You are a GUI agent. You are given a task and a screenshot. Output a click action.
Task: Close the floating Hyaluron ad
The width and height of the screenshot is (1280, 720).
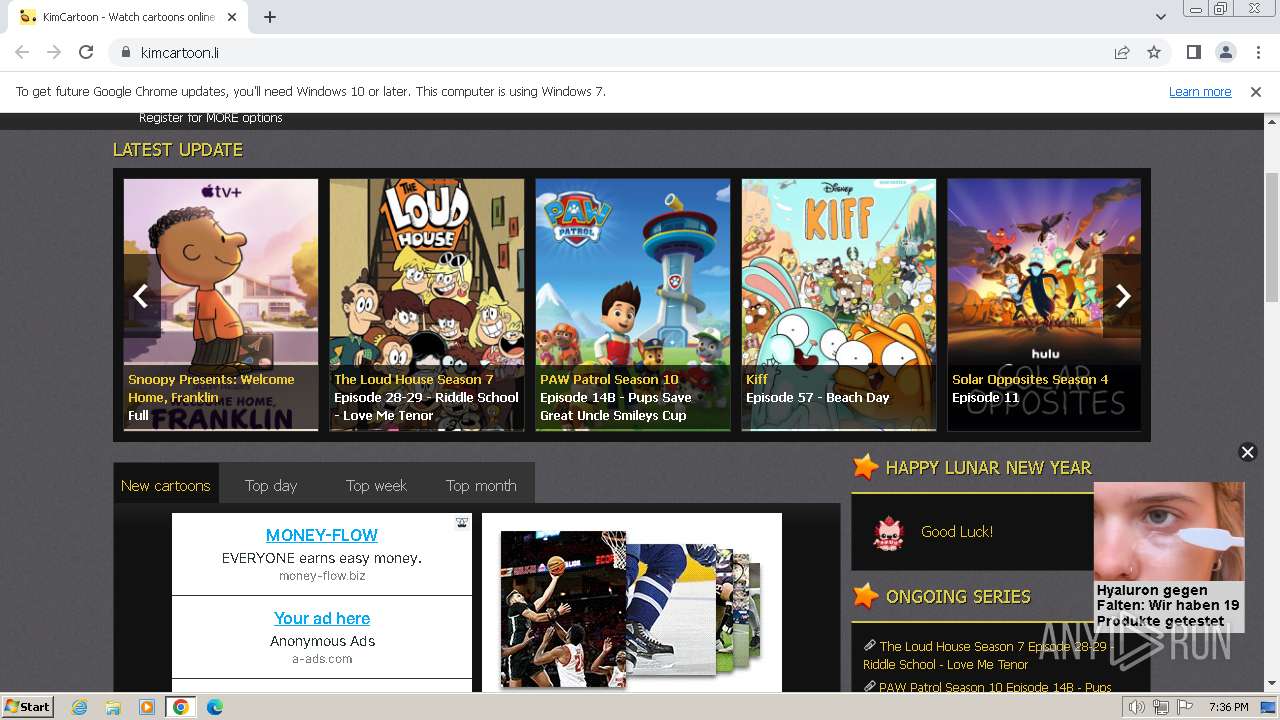click(x=1247, y=452)
